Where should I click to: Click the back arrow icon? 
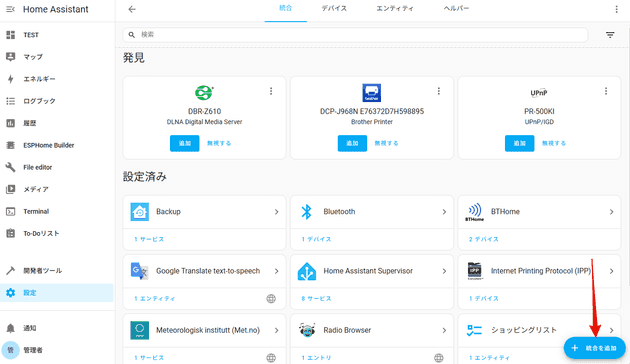[132, 9]
